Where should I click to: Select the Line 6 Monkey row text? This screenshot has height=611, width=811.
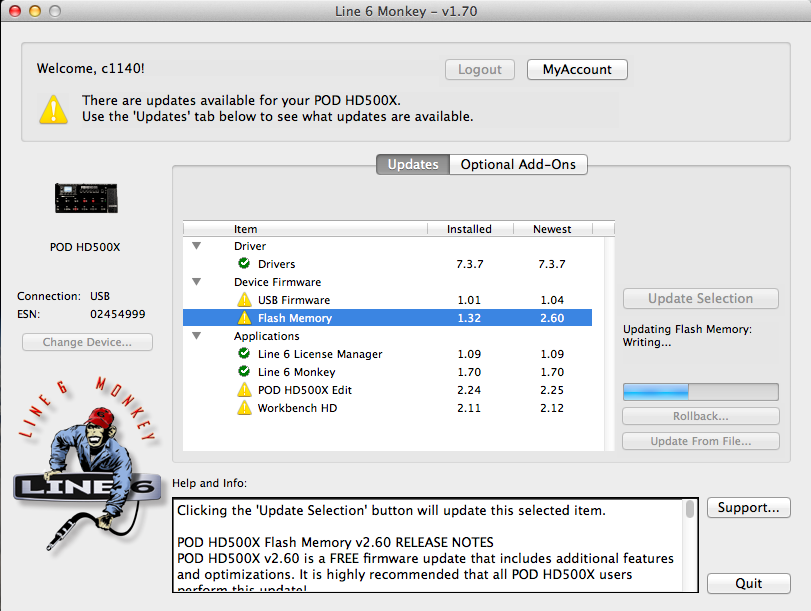[x=296, y=372]
